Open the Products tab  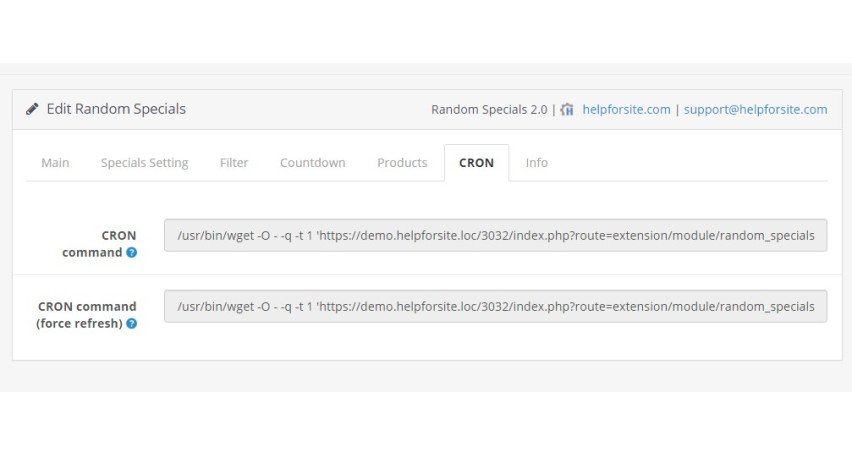(x=402, y=163)
